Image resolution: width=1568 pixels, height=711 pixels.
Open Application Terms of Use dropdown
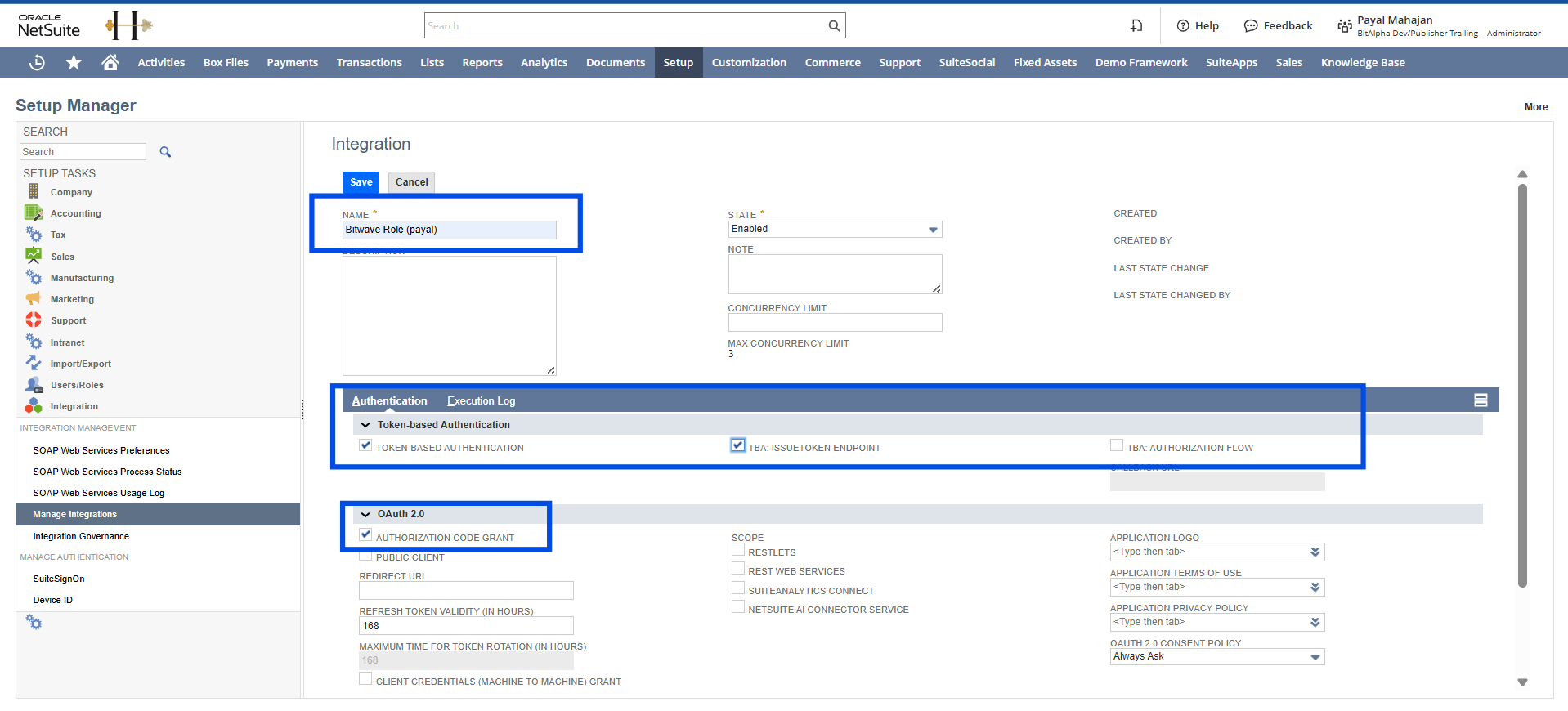pos(1315,588)
